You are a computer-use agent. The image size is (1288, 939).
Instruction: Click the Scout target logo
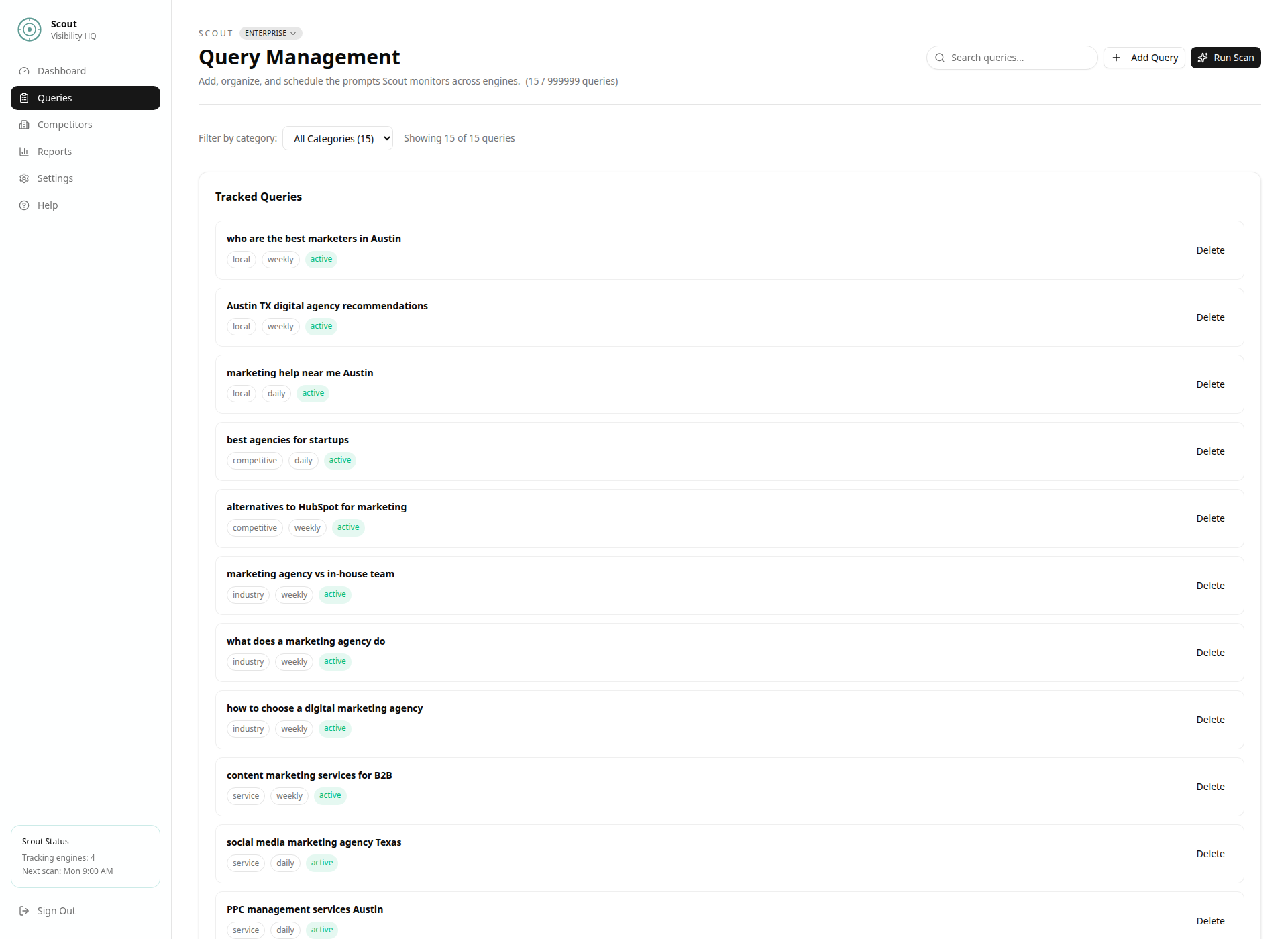point(29,30)
